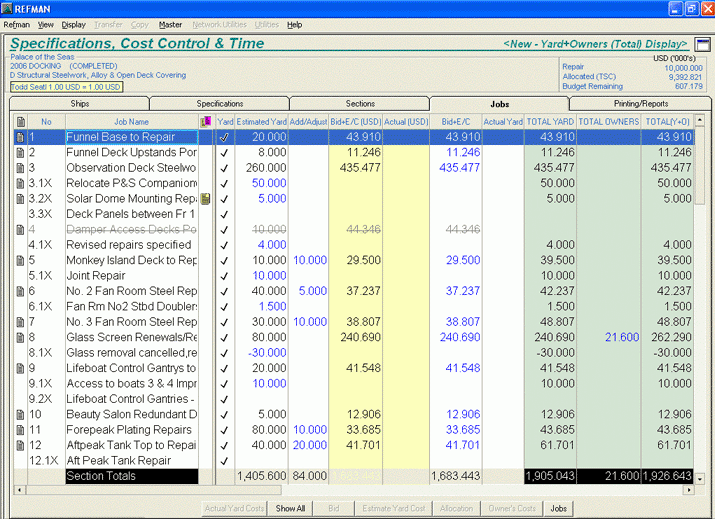Select the Observation Deck Steelwork job name
This screenshot has width=715, height=519.
131,168
